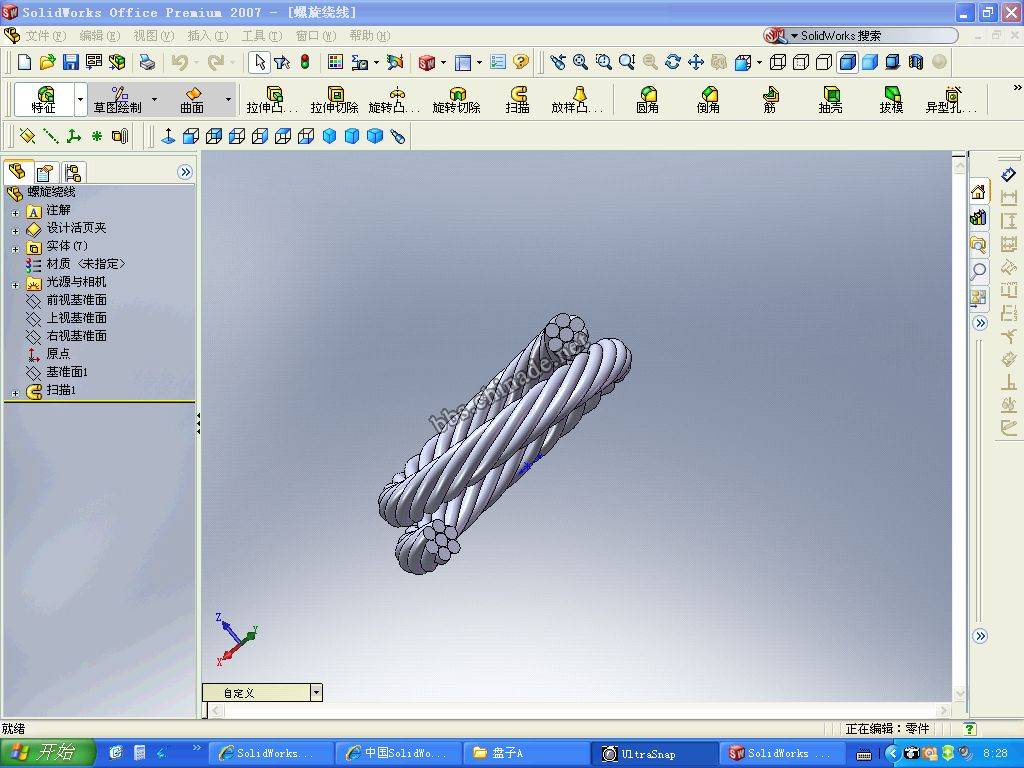Switch to wireframe display style
The height and width of the screenshot is (768, 1024).
click(778, 62)
